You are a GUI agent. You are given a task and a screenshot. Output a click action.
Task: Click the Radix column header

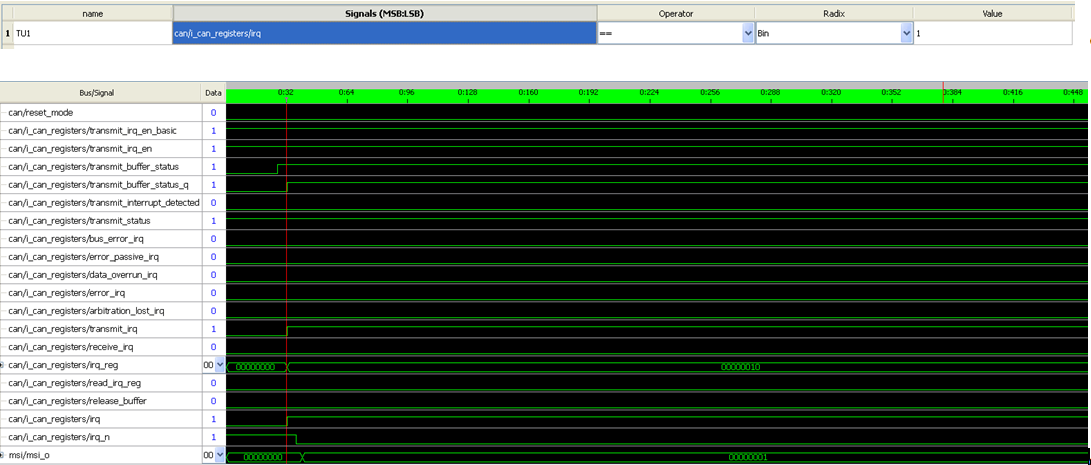pos(834,13)
